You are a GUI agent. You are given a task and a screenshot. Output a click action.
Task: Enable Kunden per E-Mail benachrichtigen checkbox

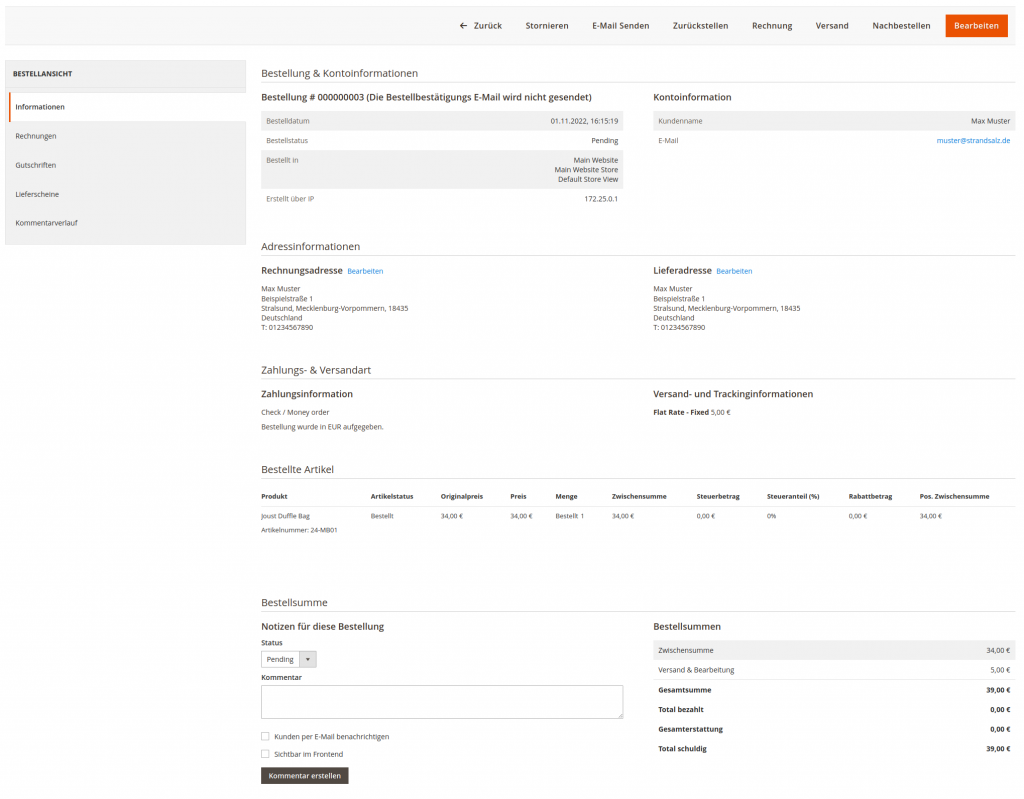pyautogui.click(x=265, y=736)
